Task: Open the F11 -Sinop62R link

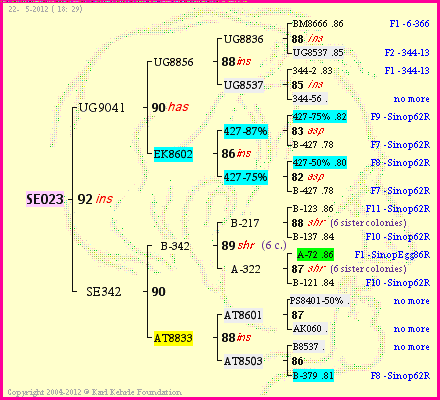Action: click(x=398, y=209)
